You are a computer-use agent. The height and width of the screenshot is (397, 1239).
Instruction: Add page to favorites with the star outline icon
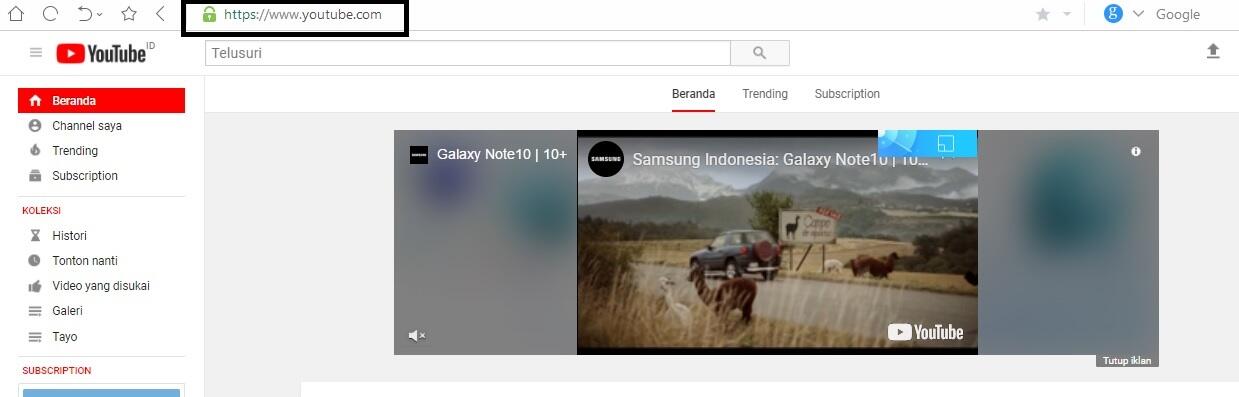click(128, 14)
